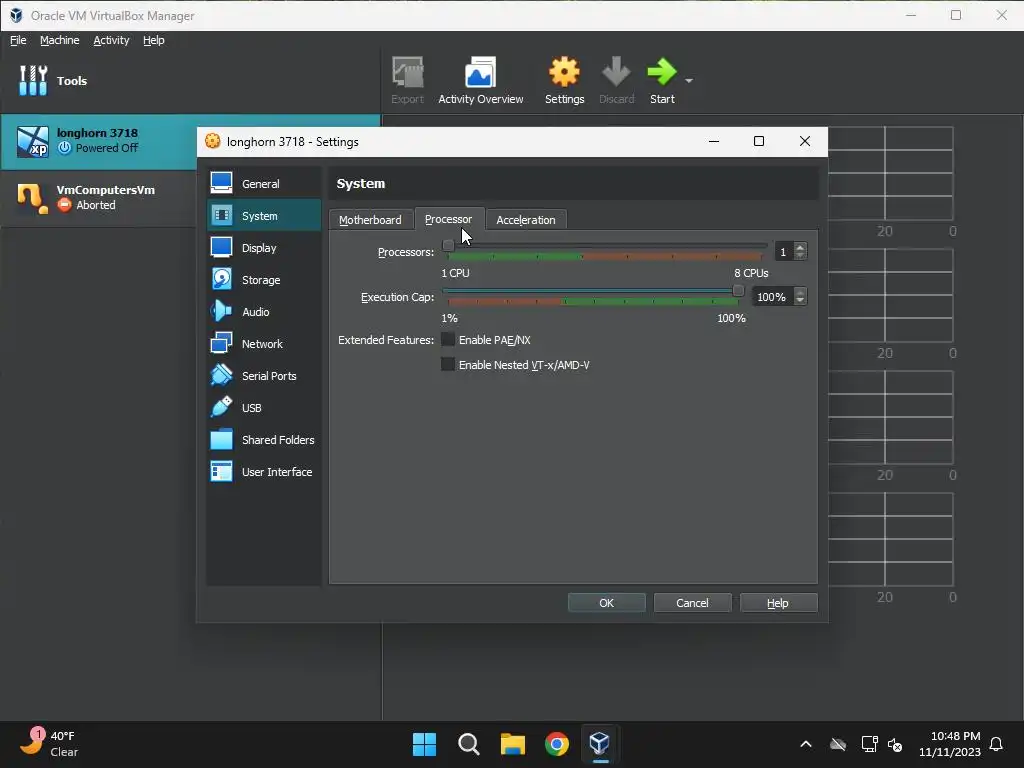Screen dimensions: 1024x768
Task: Open the Network settings category
Action: (264, 344)
